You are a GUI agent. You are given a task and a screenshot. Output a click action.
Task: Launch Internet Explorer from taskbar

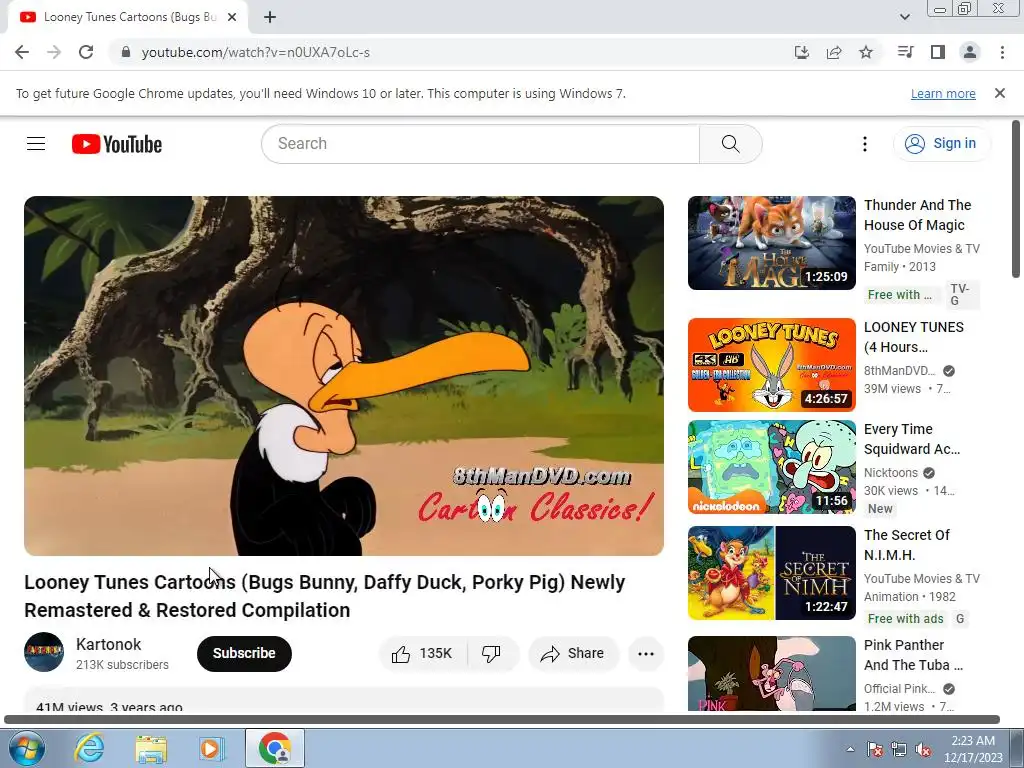coord(89,748)
